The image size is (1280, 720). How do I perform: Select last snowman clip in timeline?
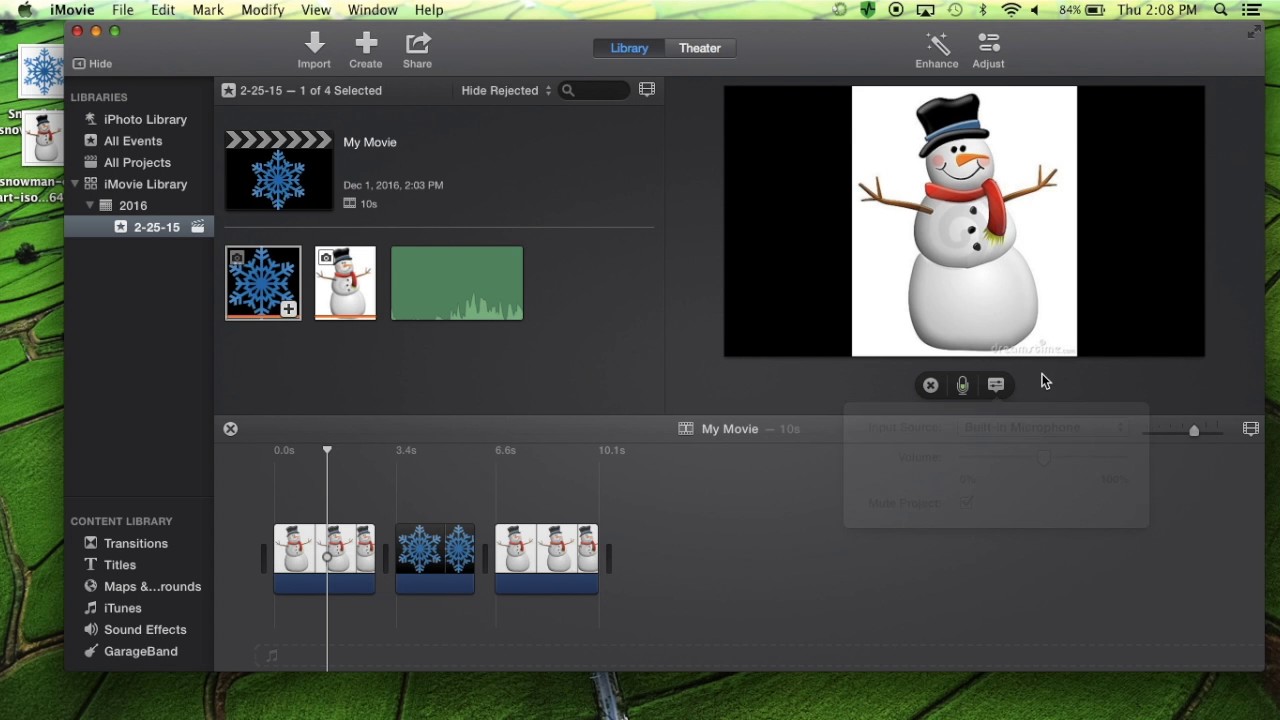pos(546,559)
